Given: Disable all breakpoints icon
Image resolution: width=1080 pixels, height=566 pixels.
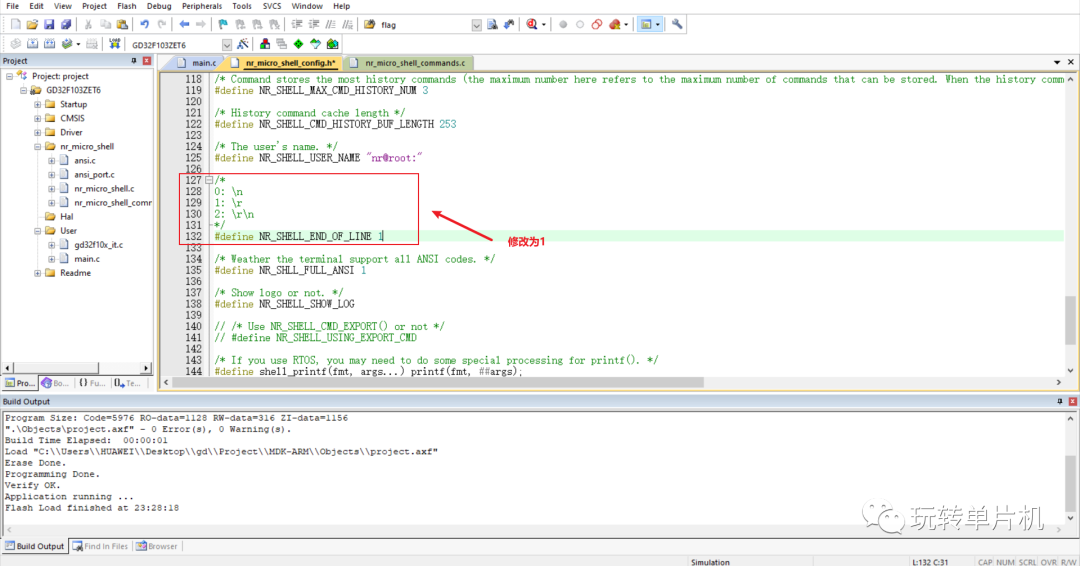Looking at the screenshot, I should pos(596,24).
